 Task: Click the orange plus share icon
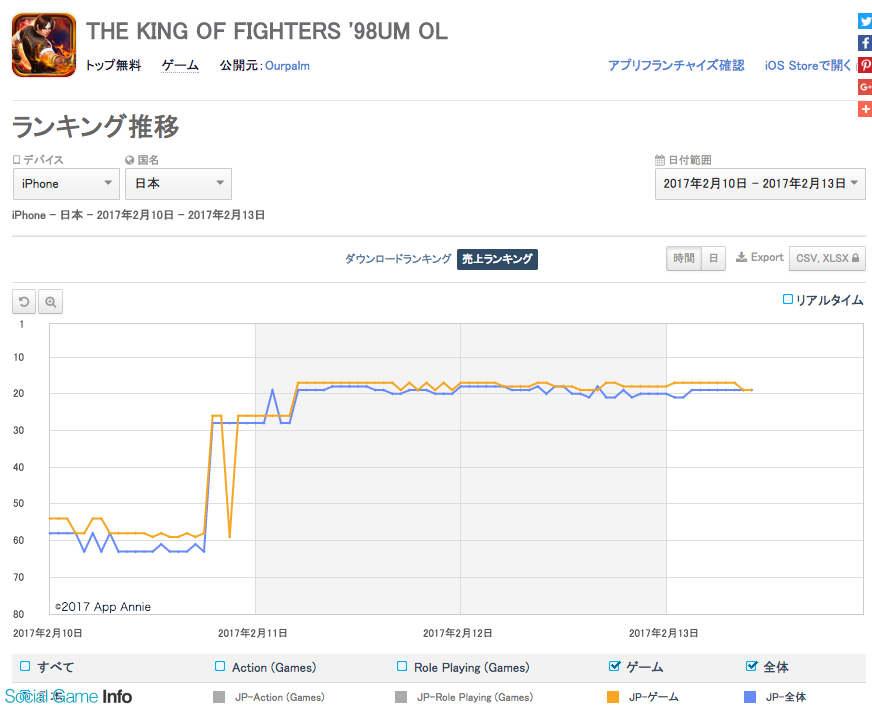point(865,109)
